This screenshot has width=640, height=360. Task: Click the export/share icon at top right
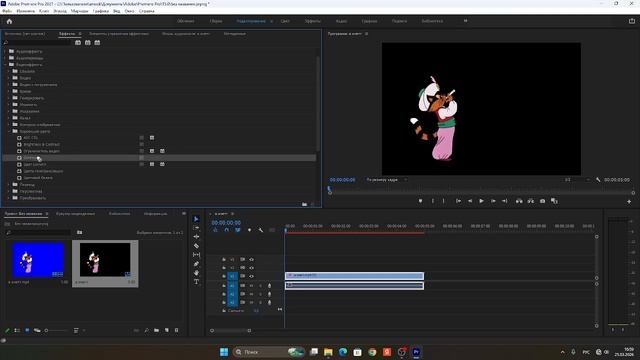click(x=632, y=21)
